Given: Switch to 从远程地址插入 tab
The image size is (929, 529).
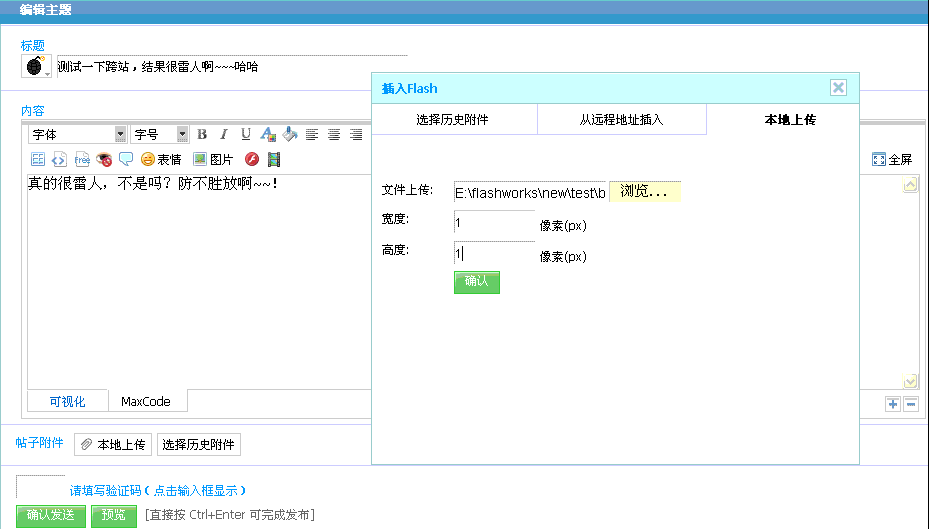Looking at the screenshot, I should [x=621, y=120].
